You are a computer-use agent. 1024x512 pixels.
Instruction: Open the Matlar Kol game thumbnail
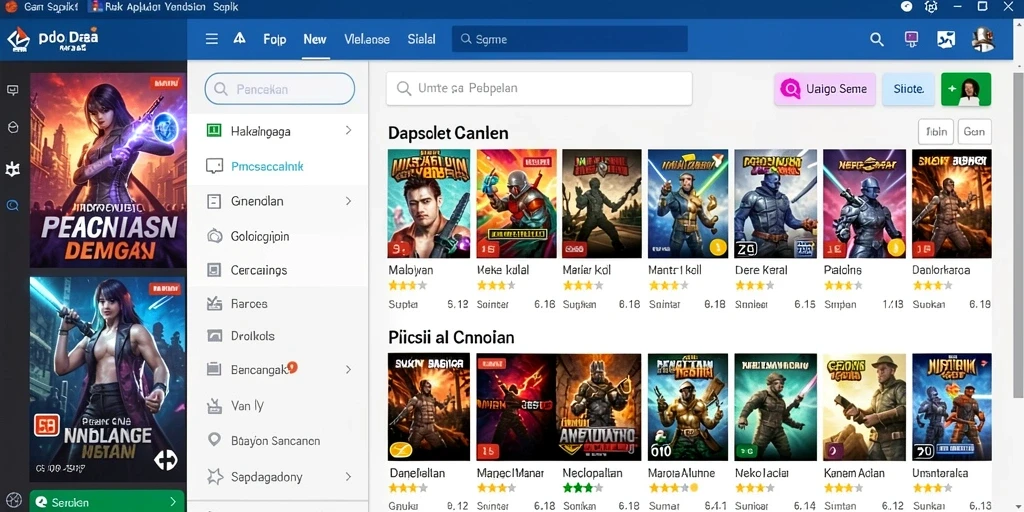point(601,204)
